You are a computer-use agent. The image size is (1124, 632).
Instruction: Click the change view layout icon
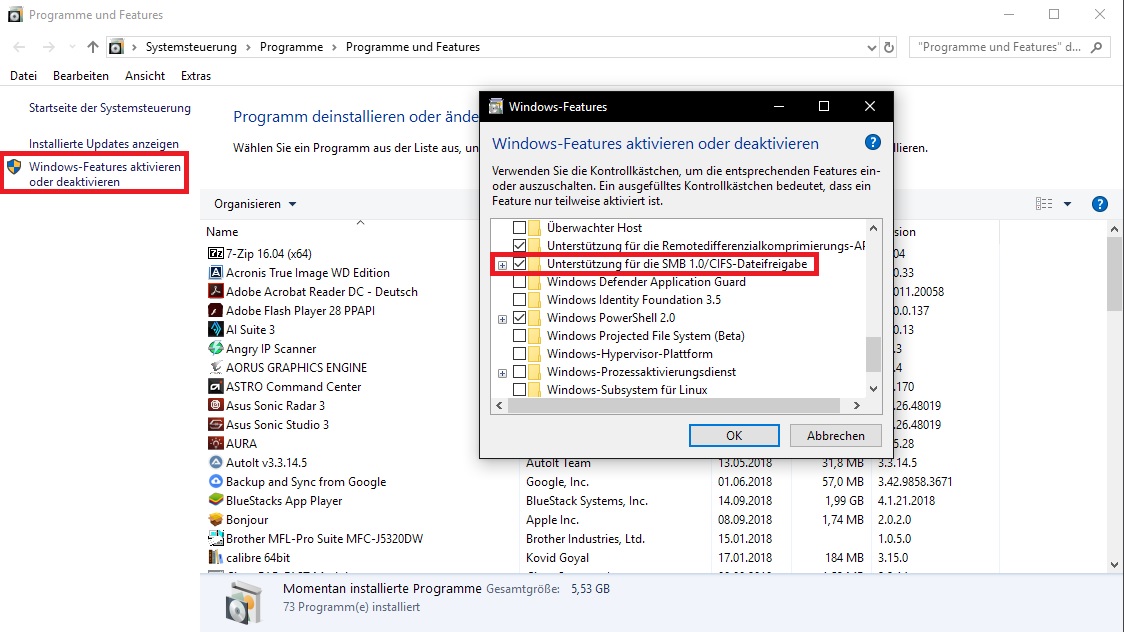[x=1044, y=204]
